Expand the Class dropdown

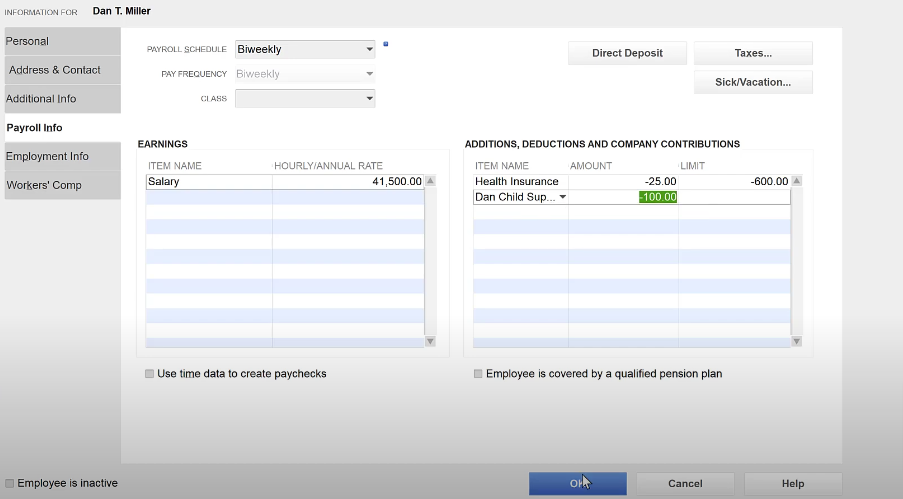(x=369, y=98)
